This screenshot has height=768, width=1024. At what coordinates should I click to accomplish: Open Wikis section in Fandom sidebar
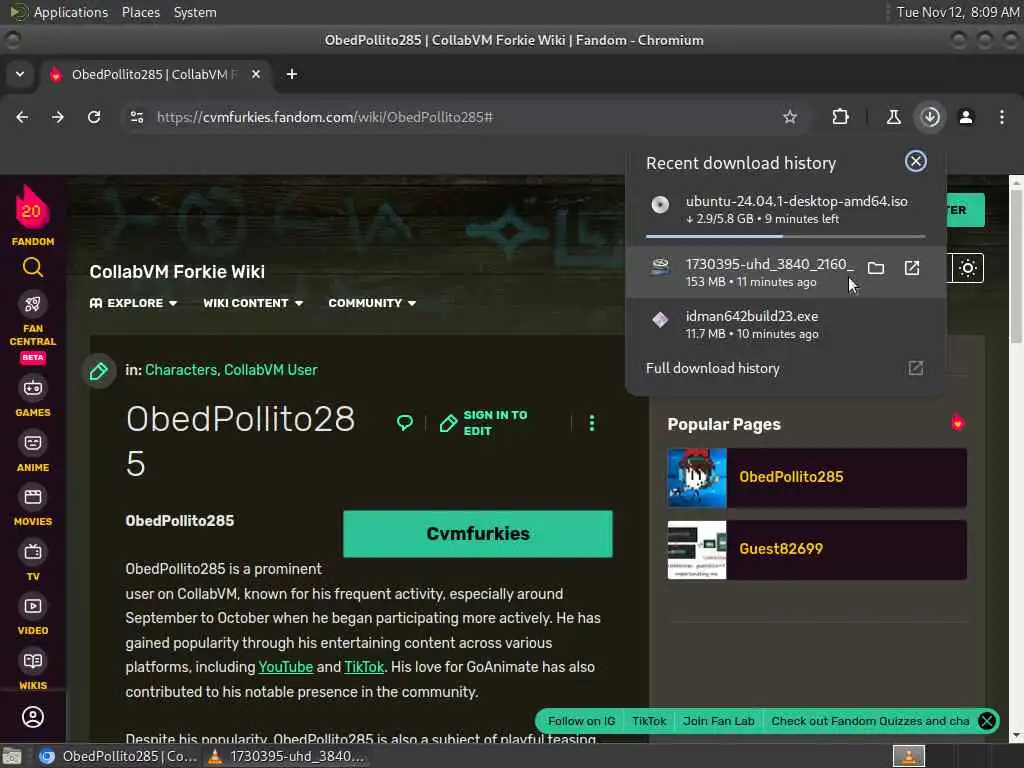coord(33,670)
